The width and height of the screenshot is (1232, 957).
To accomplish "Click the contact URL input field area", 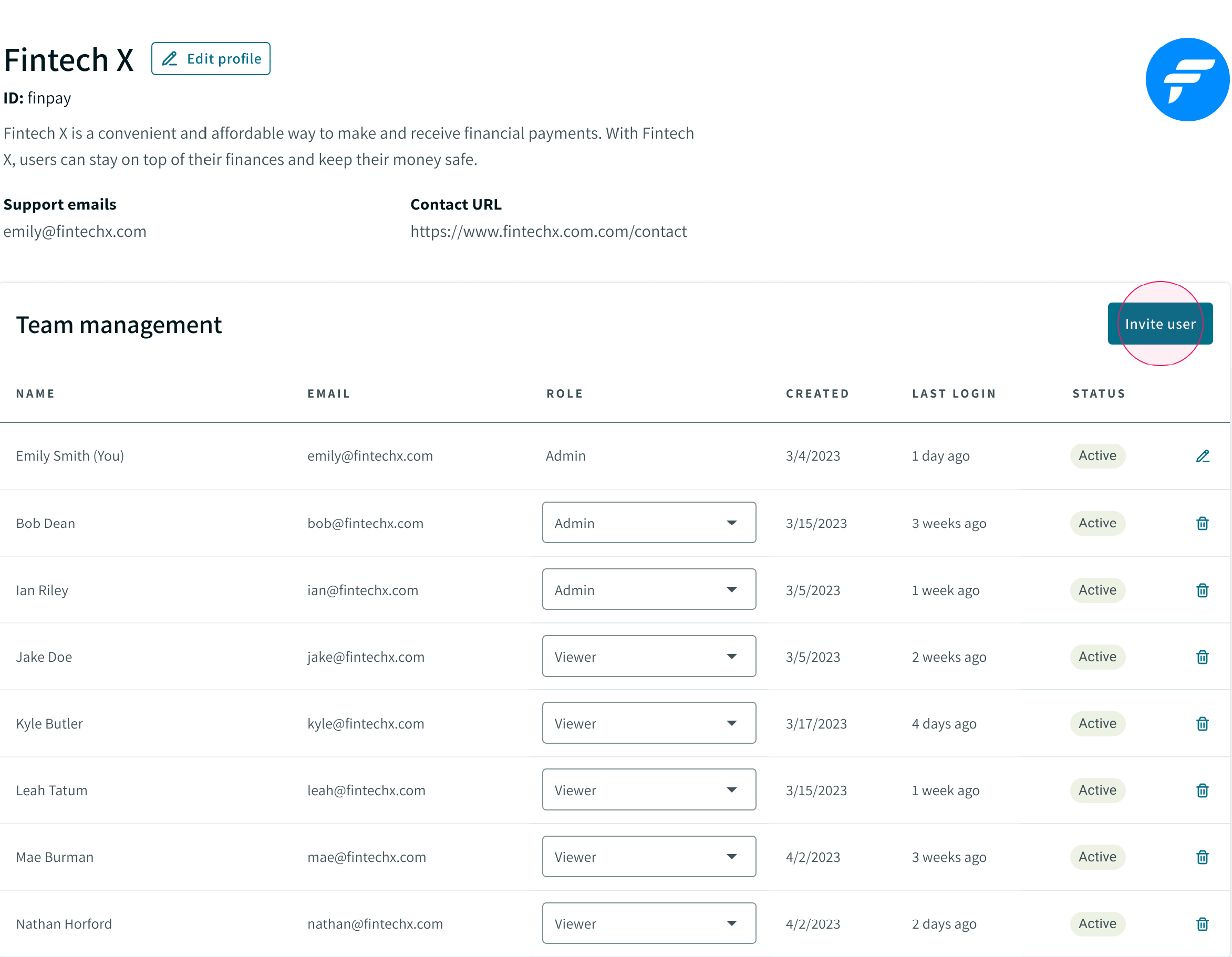I will click(548, 231).
